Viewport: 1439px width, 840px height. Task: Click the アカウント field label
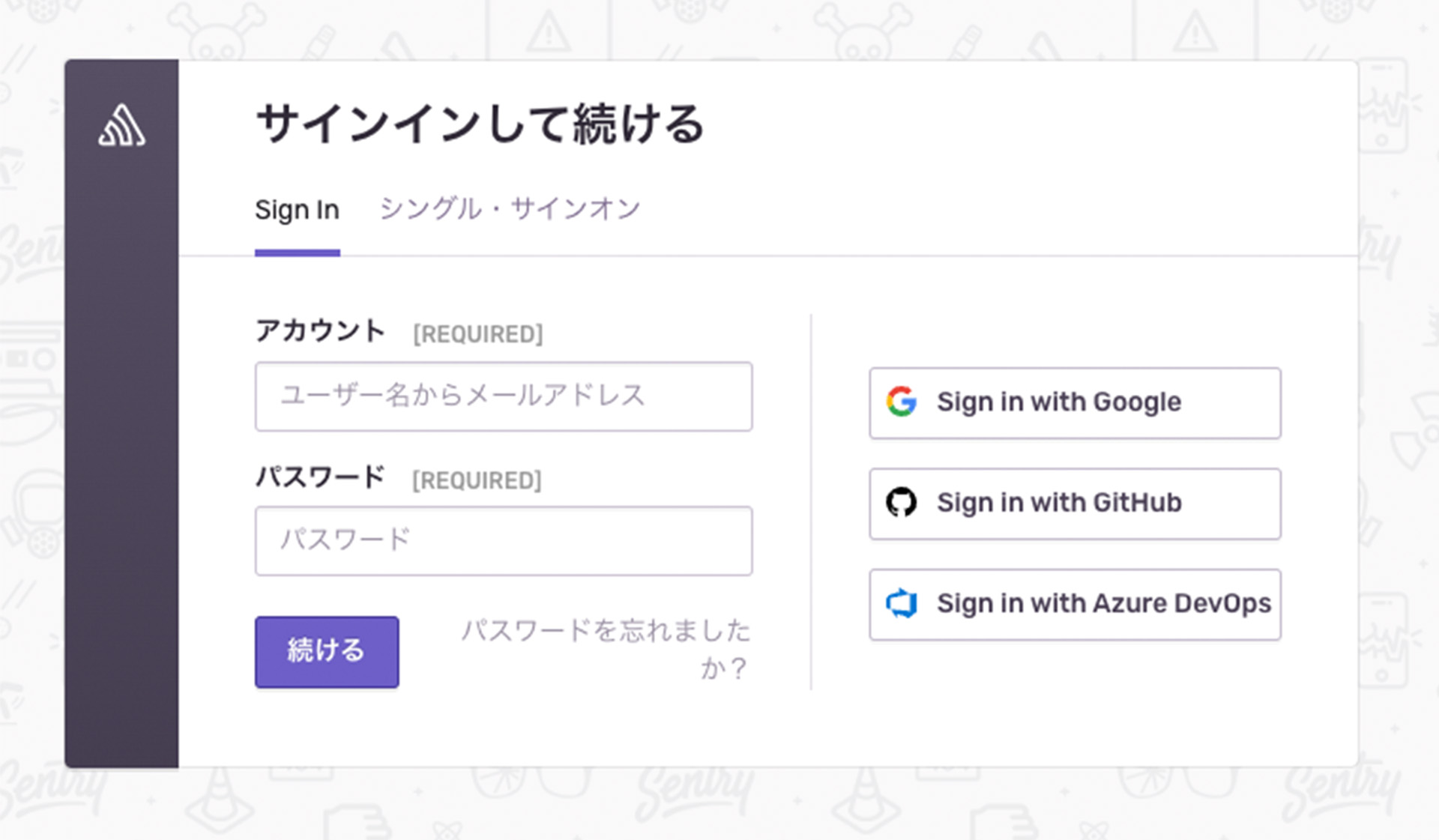click(320, 330)
